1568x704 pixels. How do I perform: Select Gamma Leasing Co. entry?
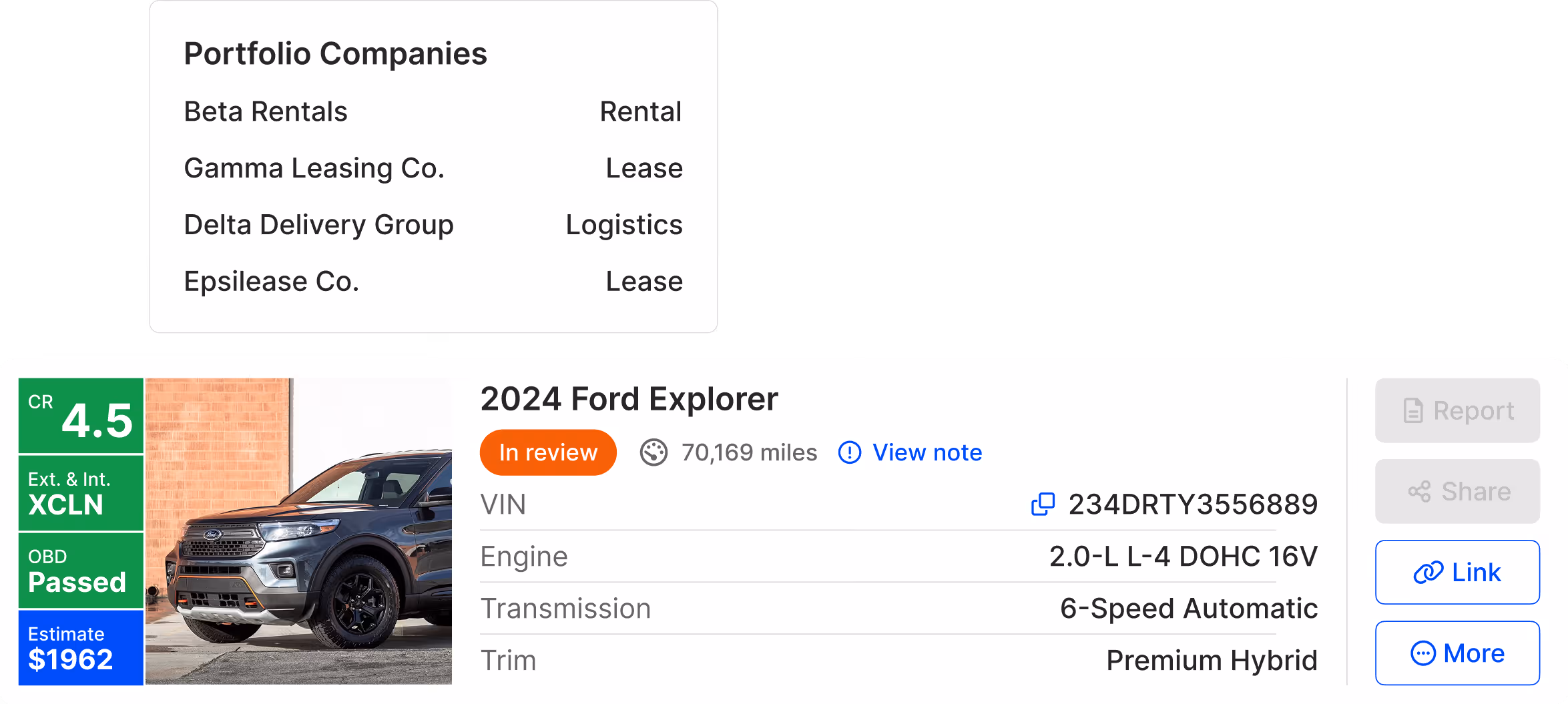(x=314, y=168)
